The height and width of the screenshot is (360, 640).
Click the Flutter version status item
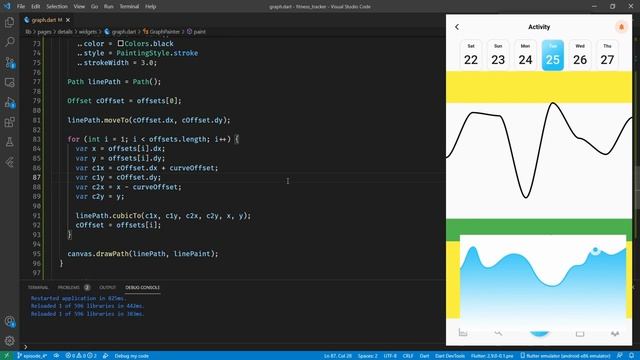coord(492,356)
